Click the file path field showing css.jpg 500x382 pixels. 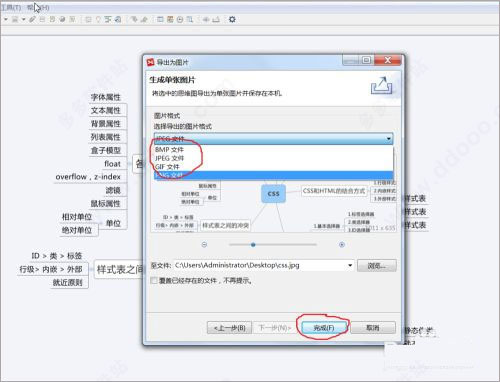tap(263, 265)
